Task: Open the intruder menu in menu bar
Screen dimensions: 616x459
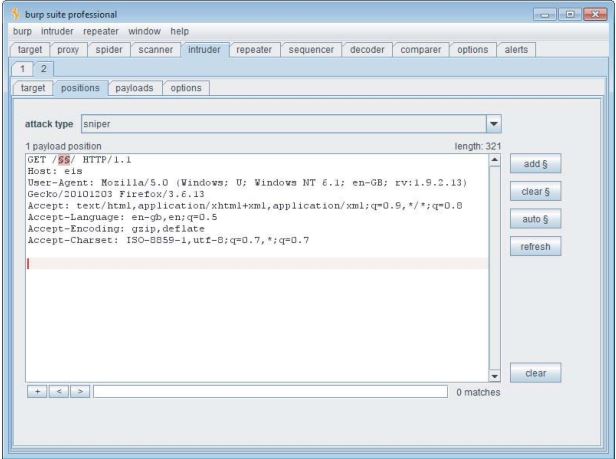Action: pyautogui.click(x=57, y=31)
